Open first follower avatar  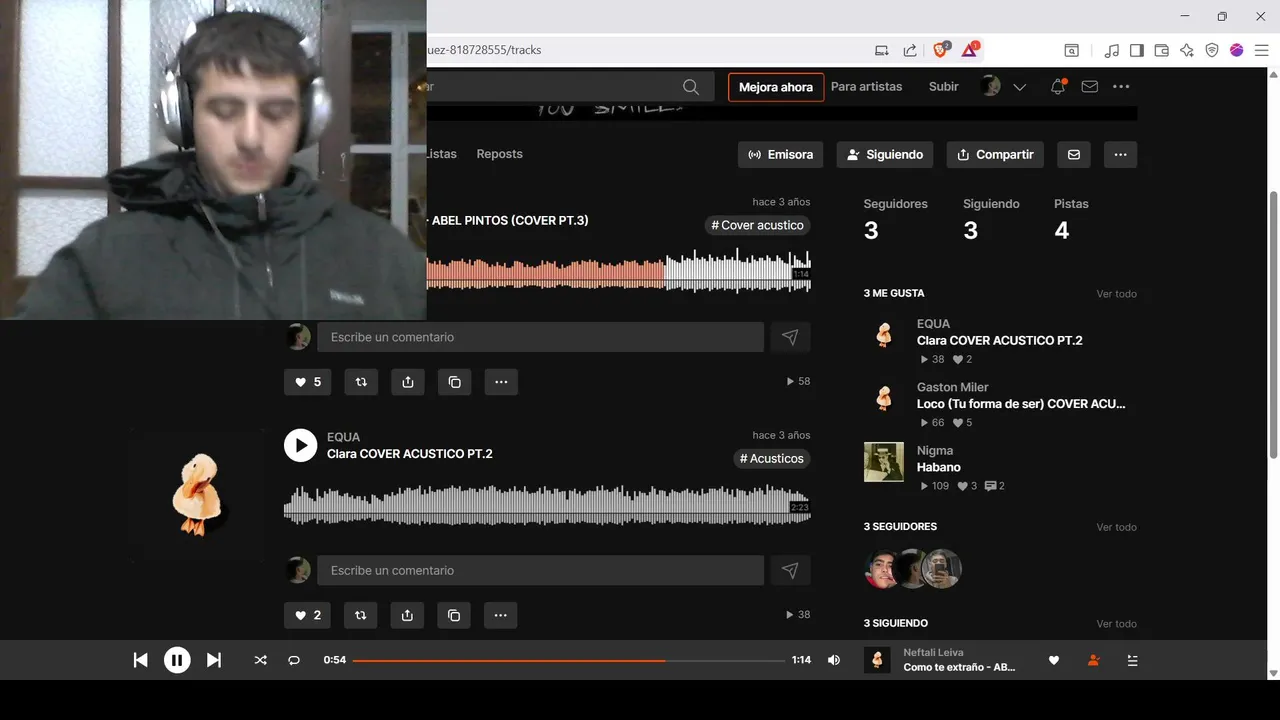click(x=882, y=568)
